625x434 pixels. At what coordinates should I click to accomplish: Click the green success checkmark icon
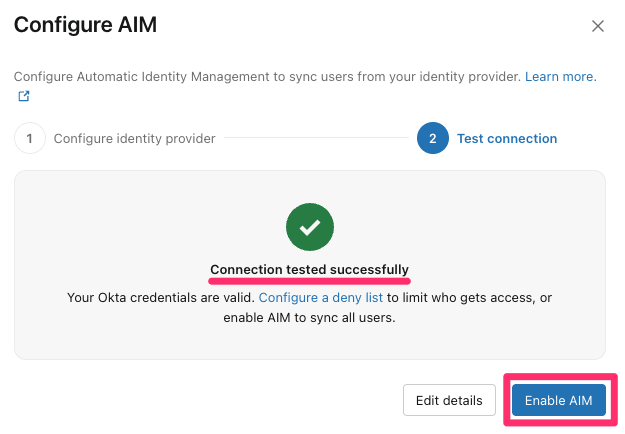310,227
